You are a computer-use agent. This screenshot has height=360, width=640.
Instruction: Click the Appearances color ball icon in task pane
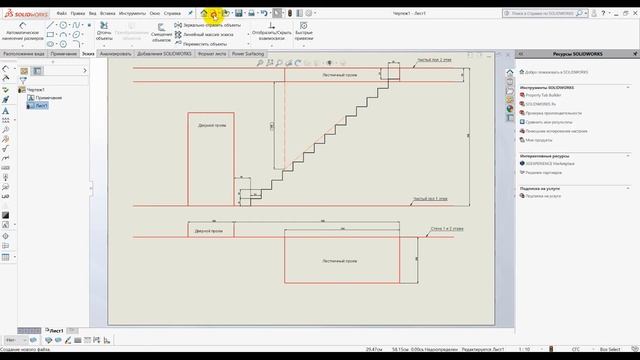point(510,109)
